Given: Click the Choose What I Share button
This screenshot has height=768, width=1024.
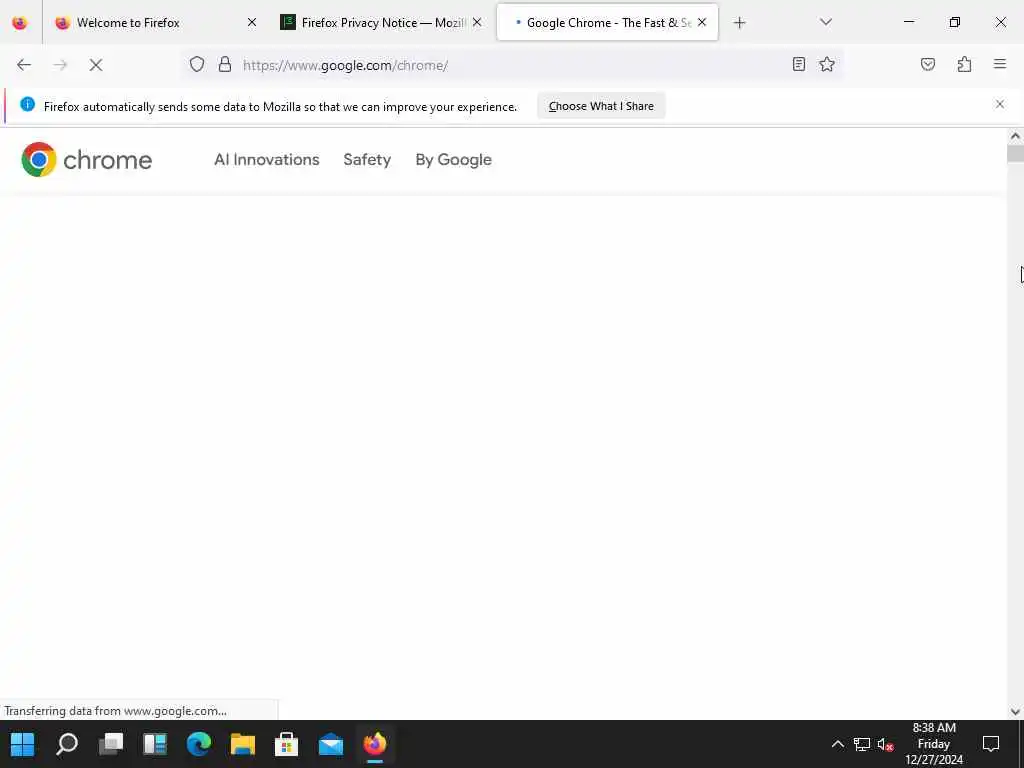Looking at the screenshot, I should pos(601,106).
